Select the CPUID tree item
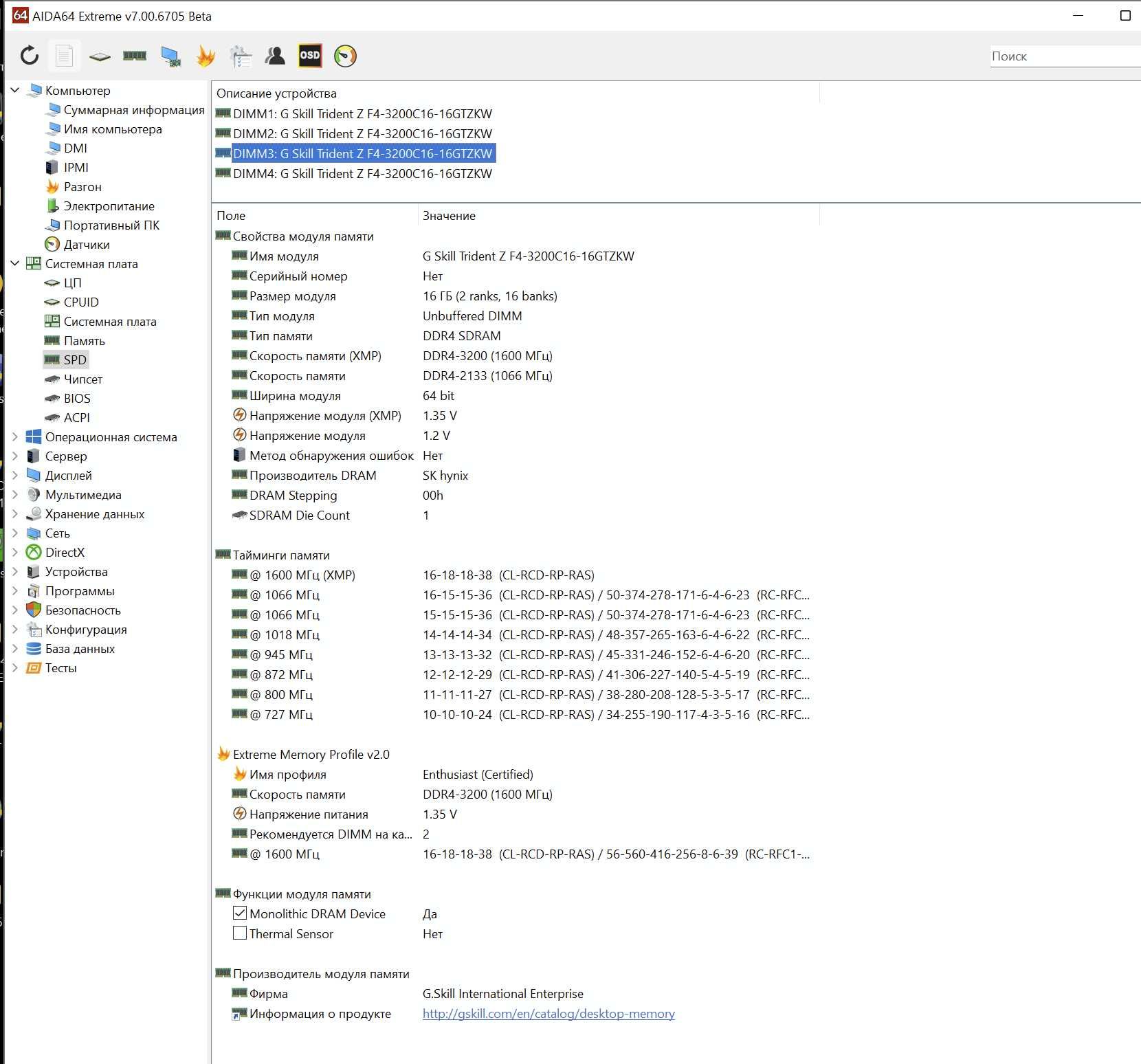Screen dimensions: 1141x1064 pyautogui.click(x=71, y=302)
